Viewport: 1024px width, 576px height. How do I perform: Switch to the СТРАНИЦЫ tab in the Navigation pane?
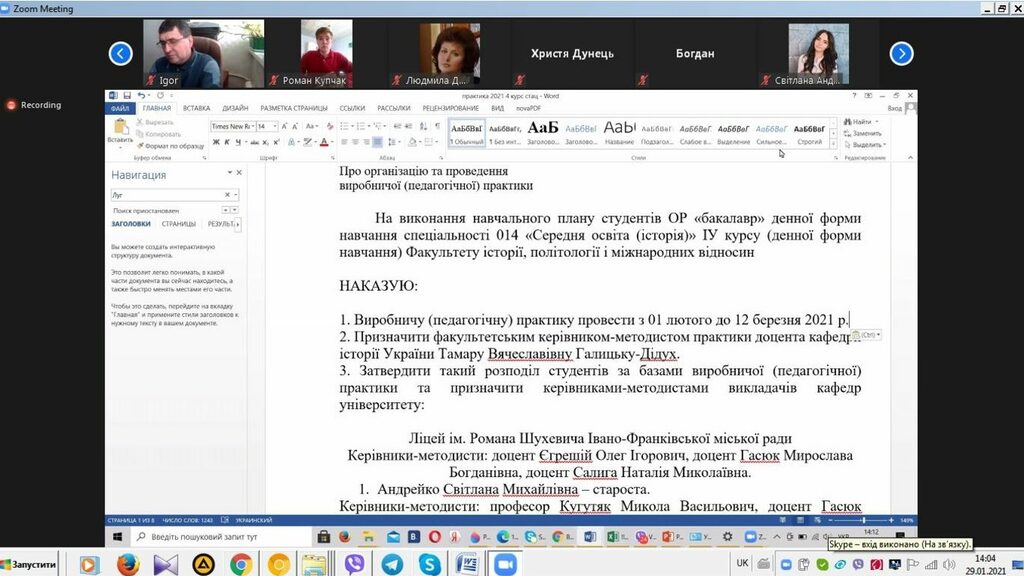(x=179, y=224)
